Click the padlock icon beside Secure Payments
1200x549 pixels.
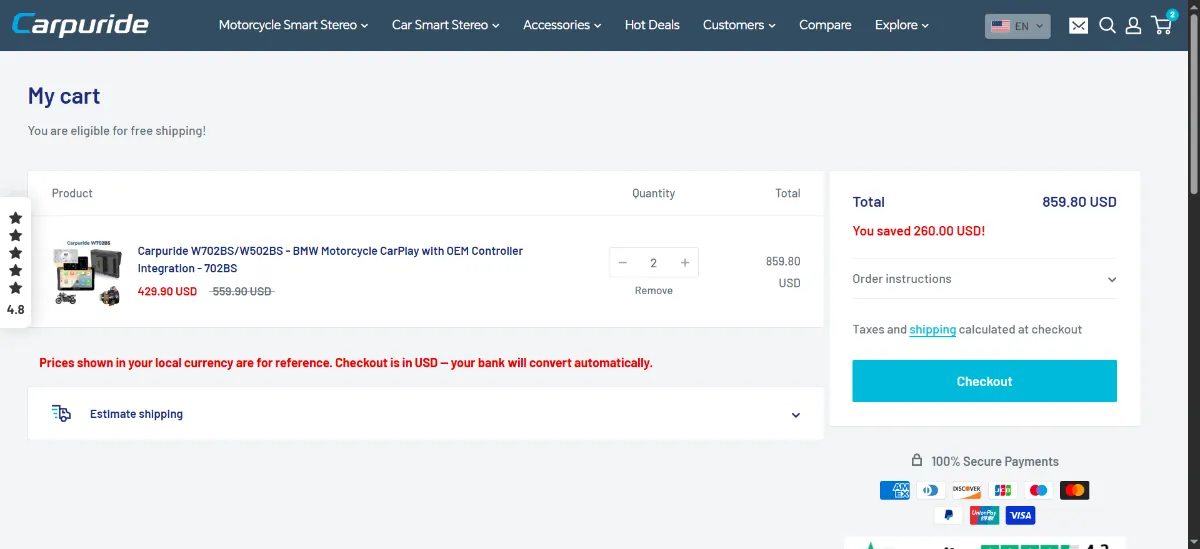pos(917,460)
